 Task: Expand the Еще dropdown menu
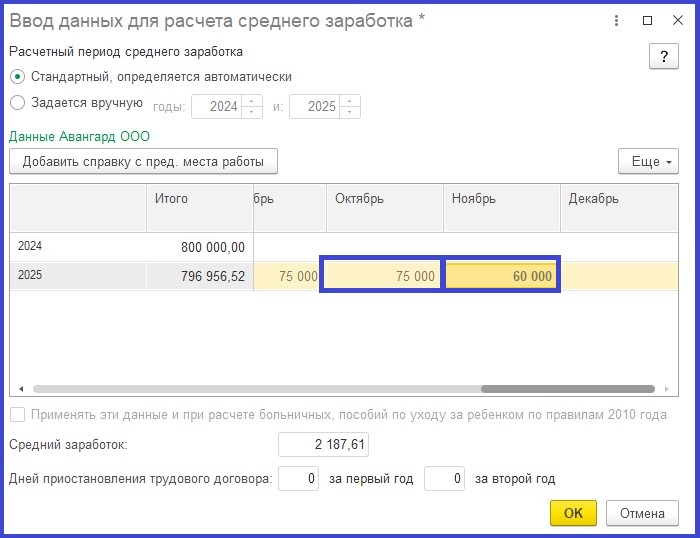648,161
